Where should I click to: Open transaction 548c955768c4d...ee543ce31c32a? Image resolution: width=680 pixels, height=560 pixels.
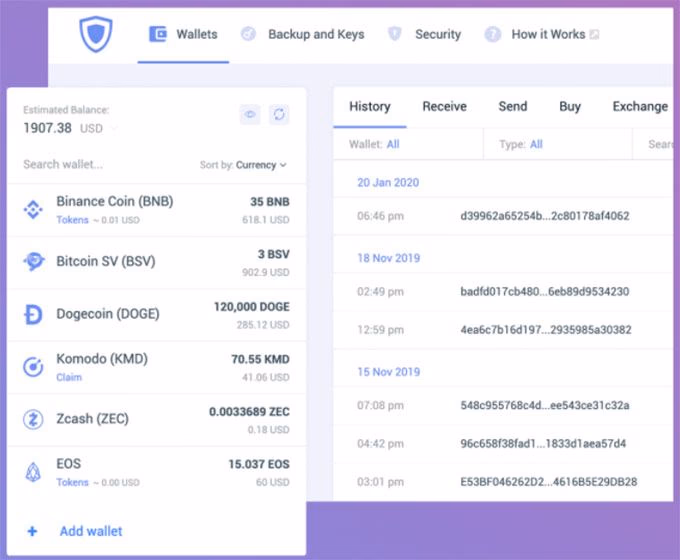coord(545,405)
